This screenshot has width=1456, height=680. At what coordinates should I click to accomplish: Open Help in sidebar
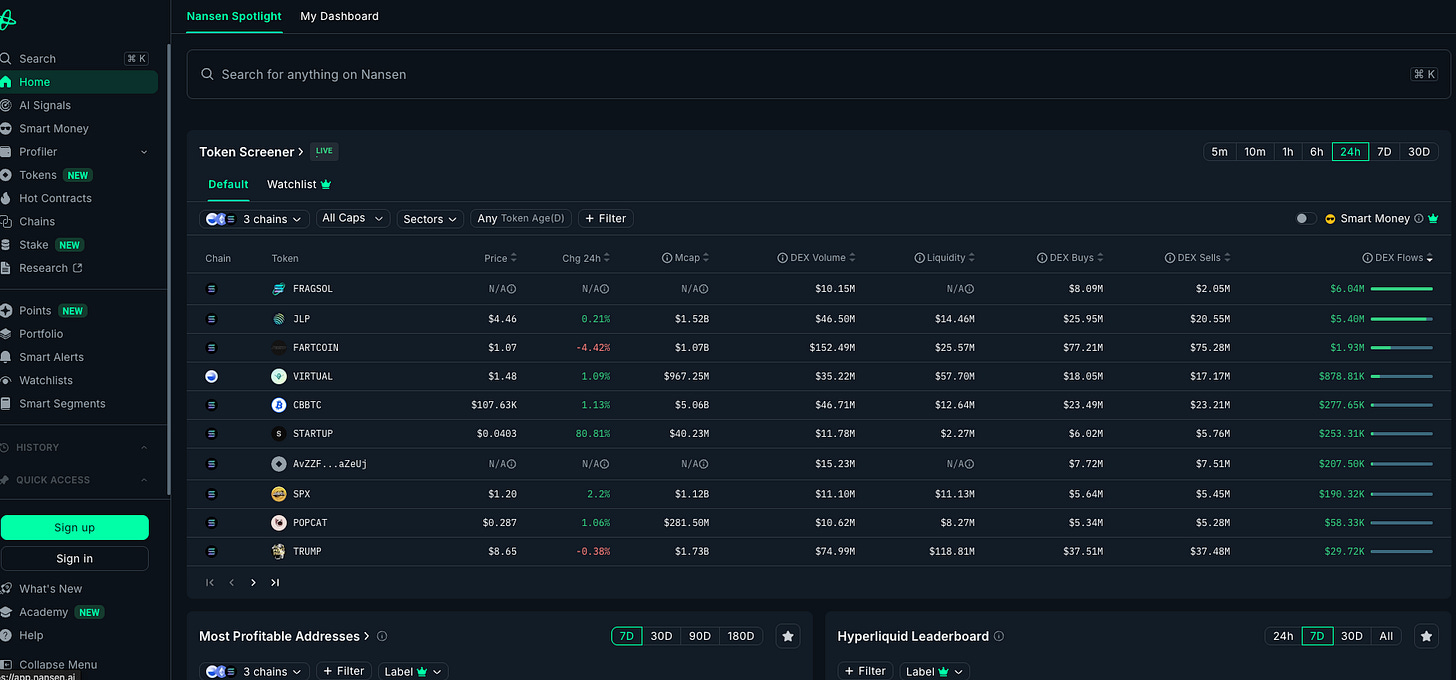pyautogui.click(x=31, y=635)
